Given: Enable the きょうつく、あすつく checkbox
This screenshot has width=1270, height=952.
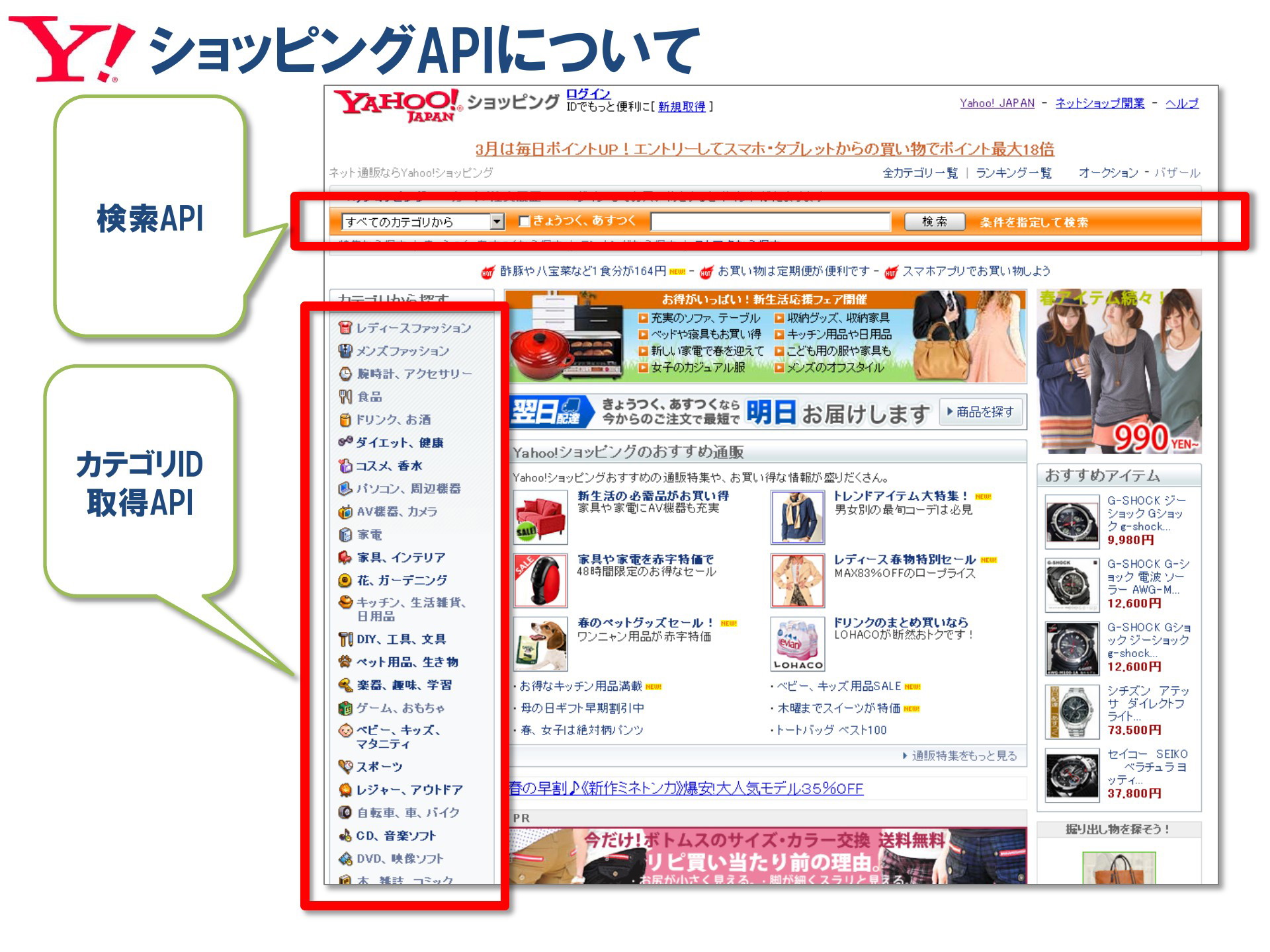Looking at the screenshot, I should (525, 221).
